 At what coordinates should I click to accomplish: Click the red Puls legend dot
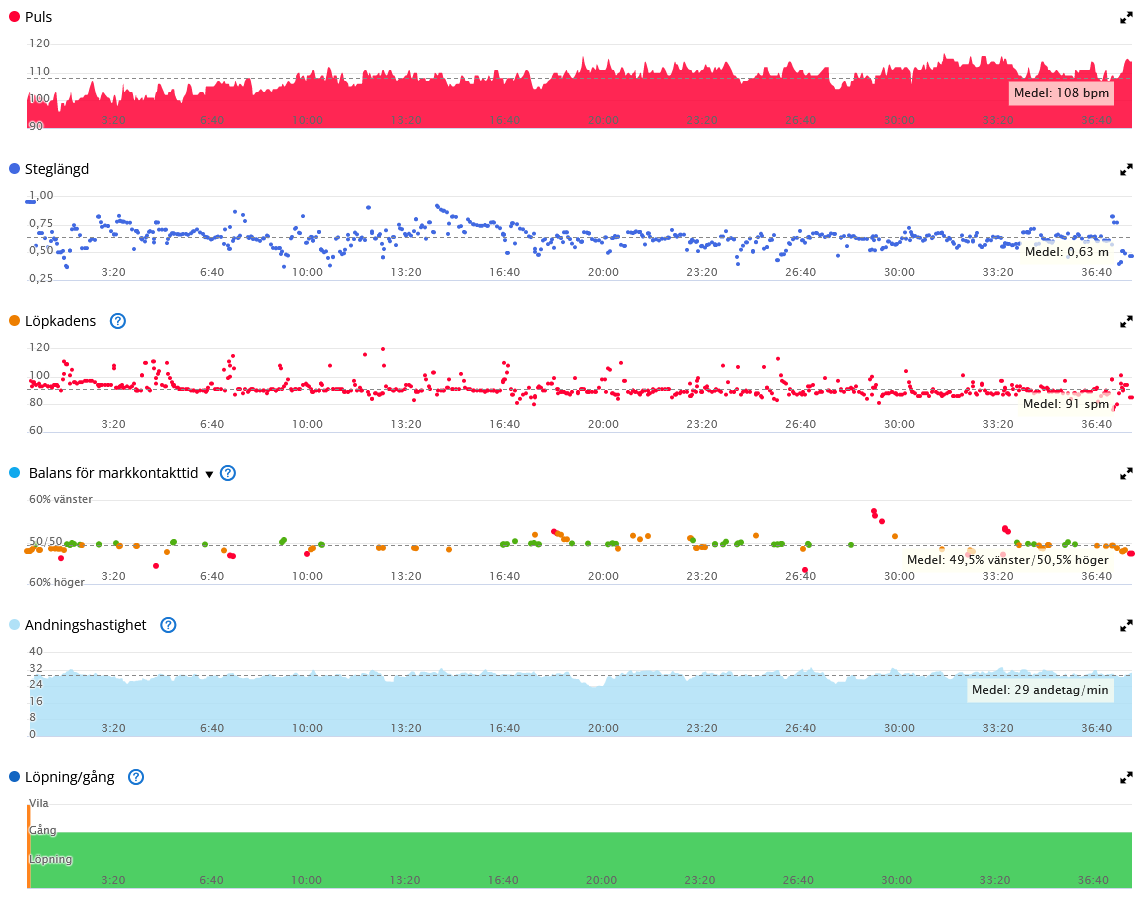pyautogui.click(x=14, y=16)
